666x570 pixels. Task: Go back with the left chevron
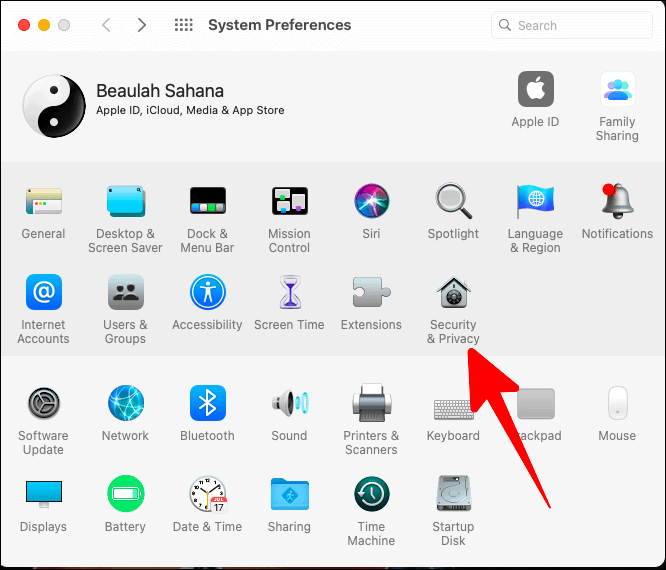[106, 25]
